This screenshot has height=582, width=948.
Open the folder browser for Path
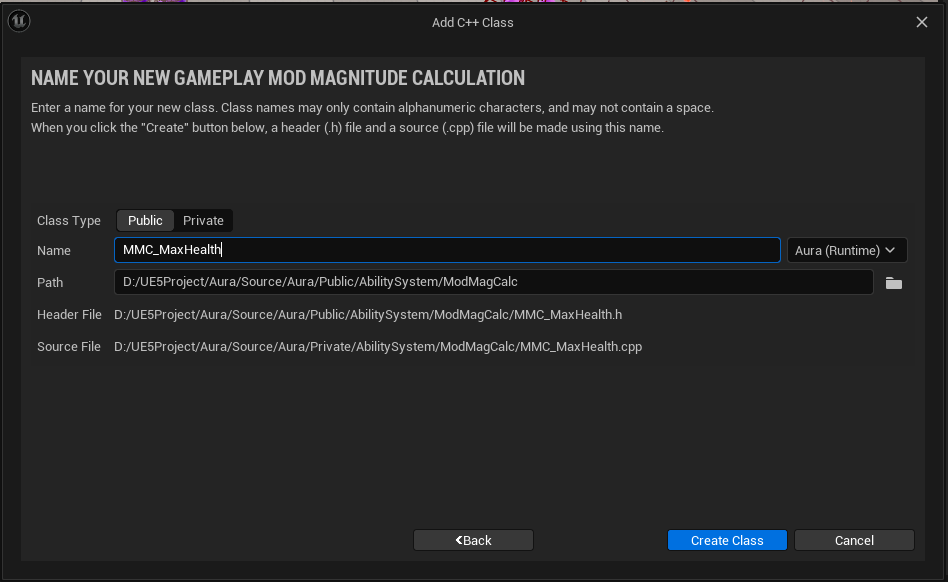click(x=894, y=283)
